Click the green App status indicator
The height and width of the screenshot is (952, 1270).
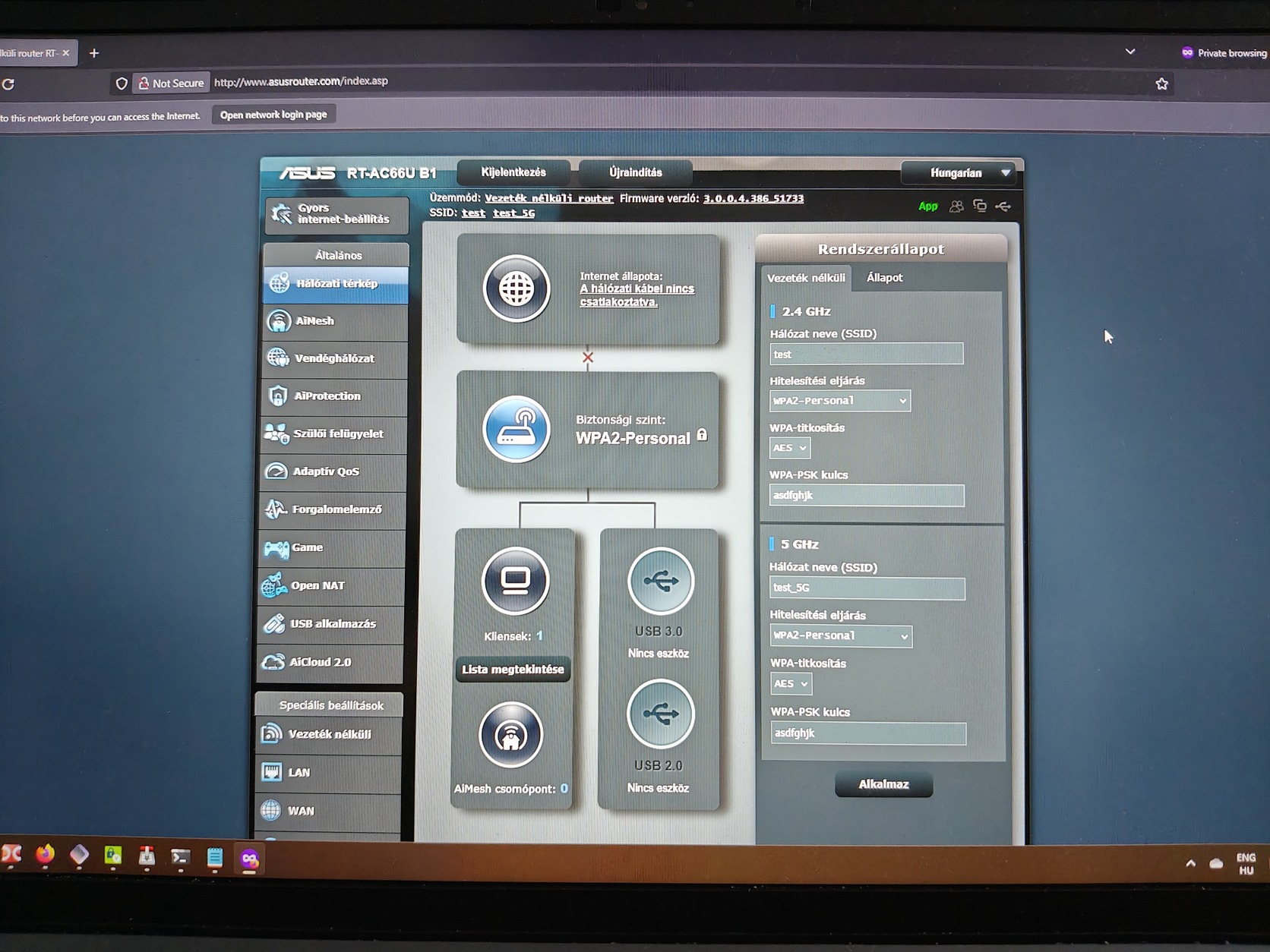[928, 206]
